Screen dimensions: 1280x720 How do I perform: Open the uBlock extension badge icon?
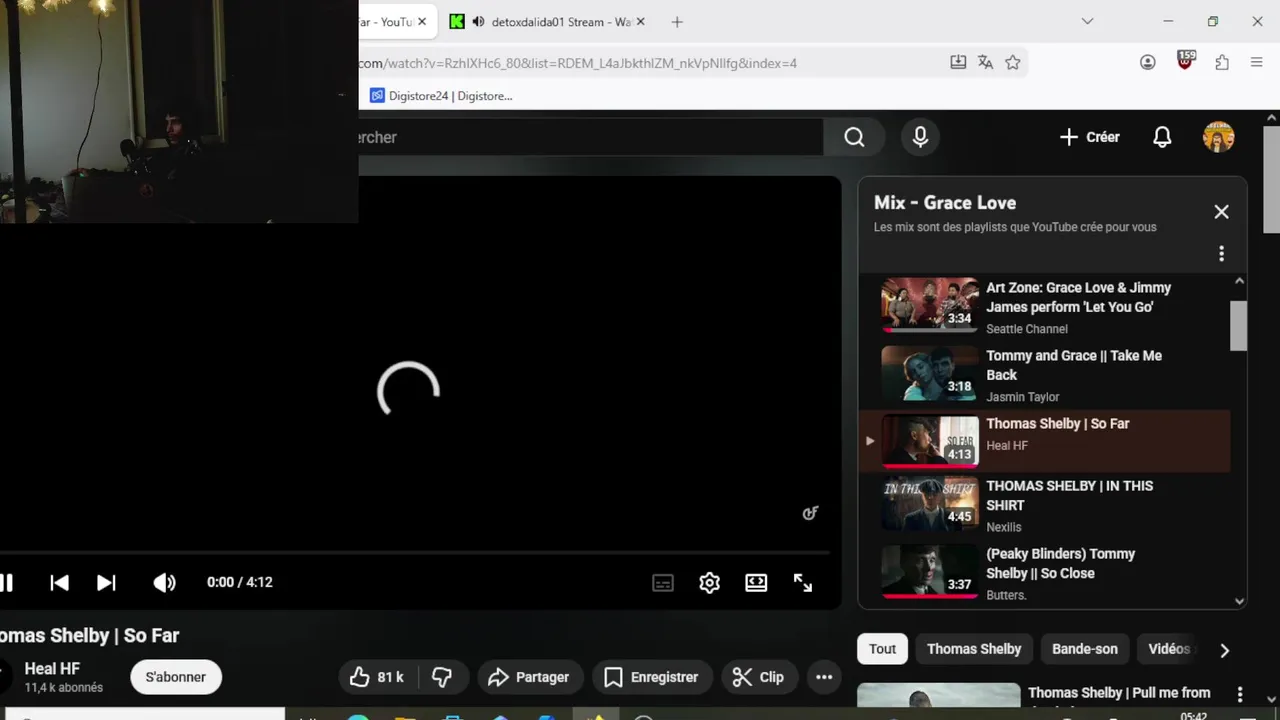(x=1186, y=61)
